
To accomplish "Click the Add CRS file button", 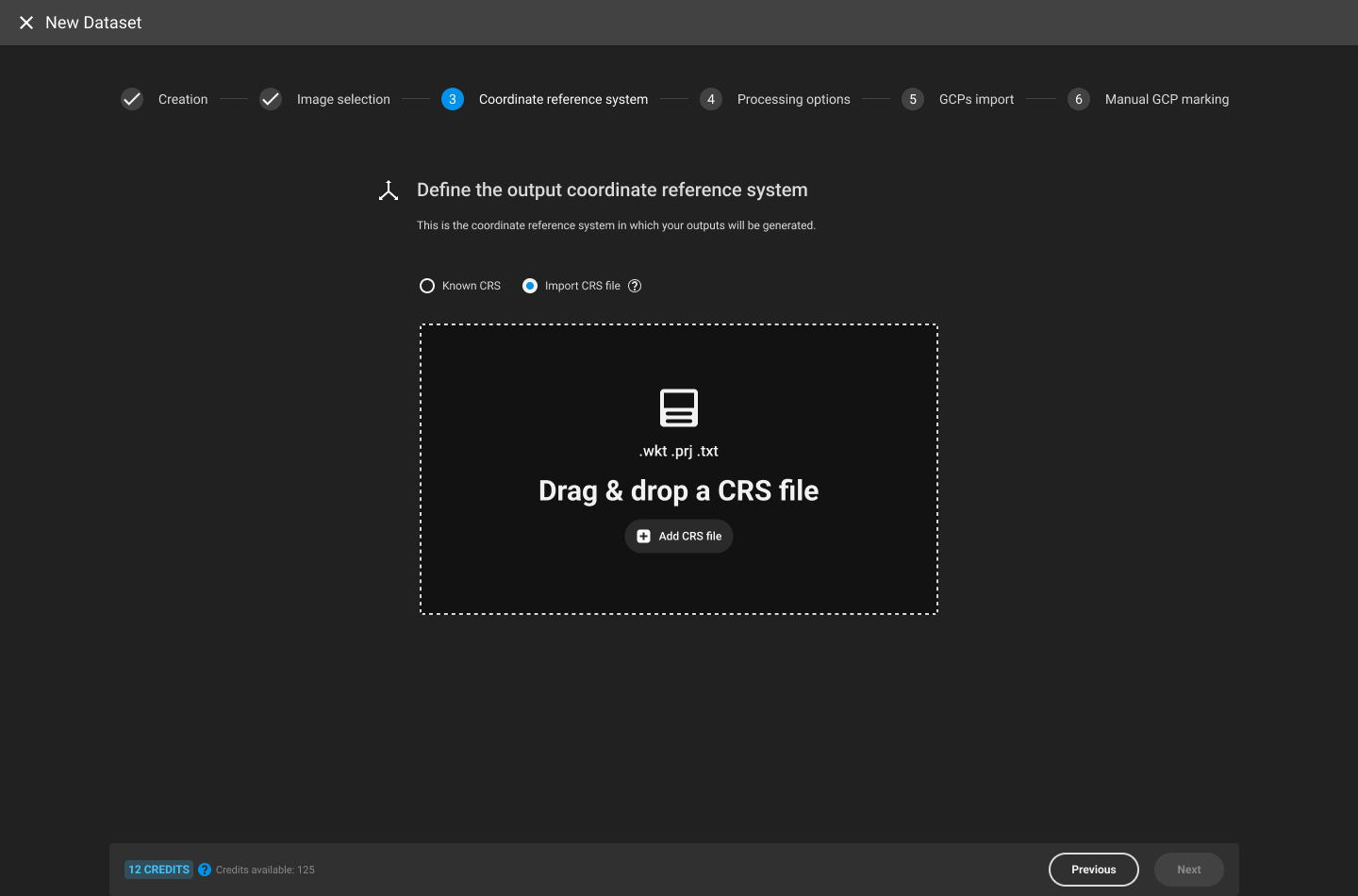I will 679,536.
